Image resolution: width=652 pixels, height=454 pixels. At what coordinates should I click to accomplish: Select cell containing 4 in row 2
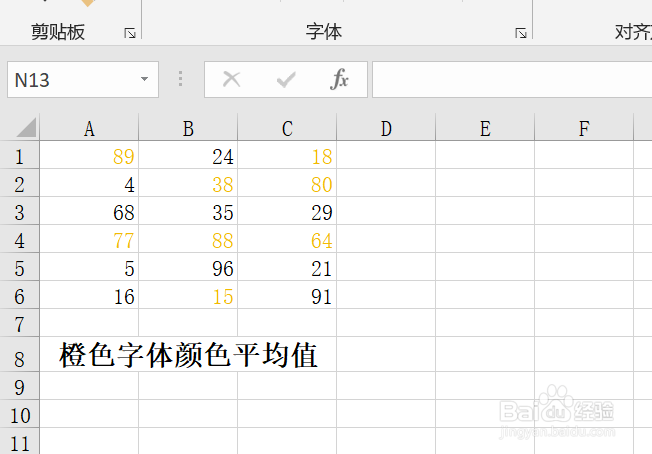click(x=89, y=183)
